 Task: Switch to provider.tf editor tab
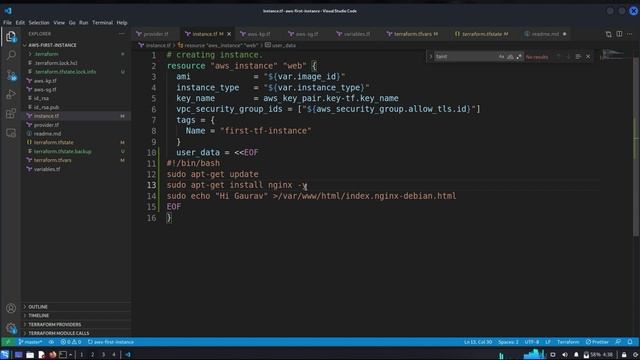156,34
